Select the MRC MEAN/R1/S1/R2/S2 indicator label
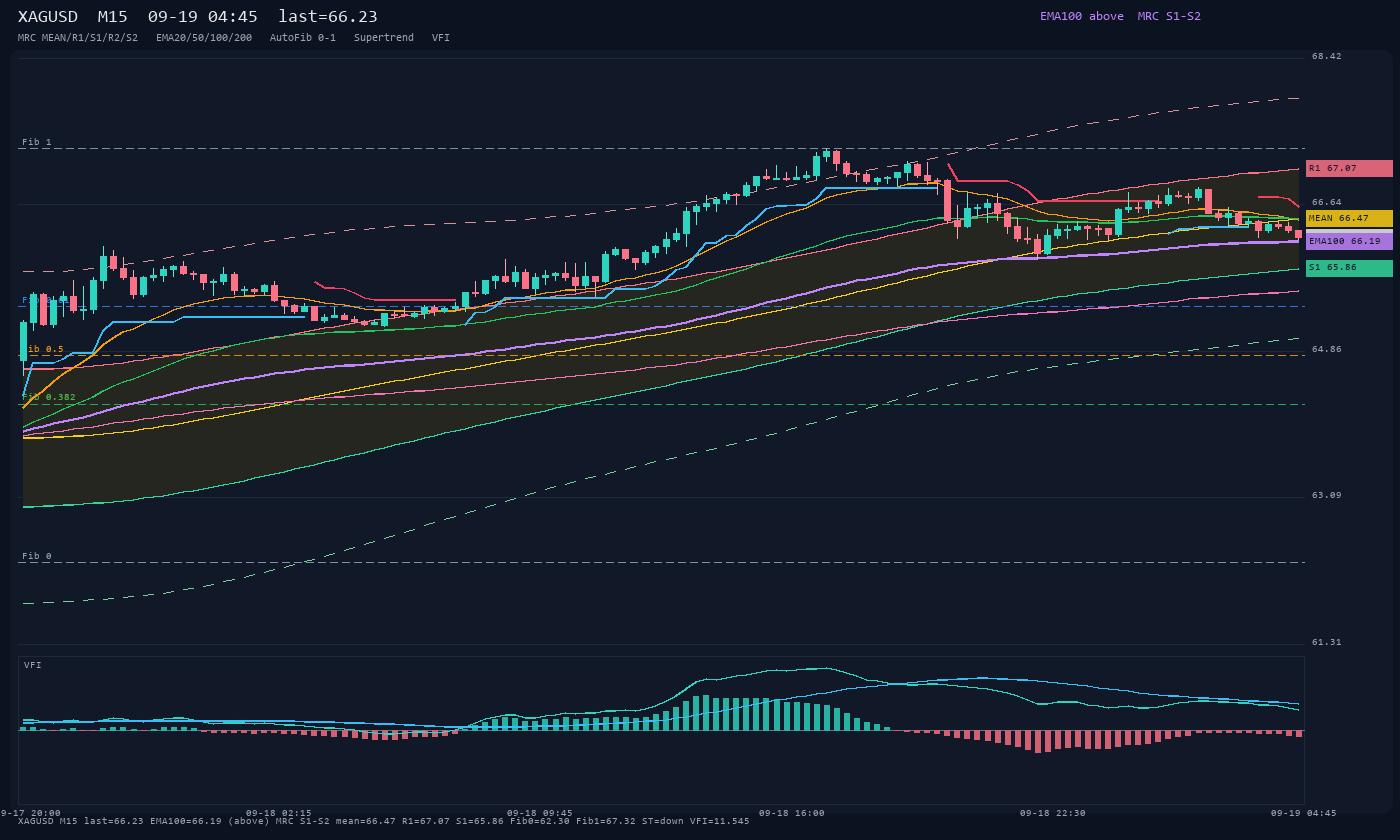 point(78,38)
